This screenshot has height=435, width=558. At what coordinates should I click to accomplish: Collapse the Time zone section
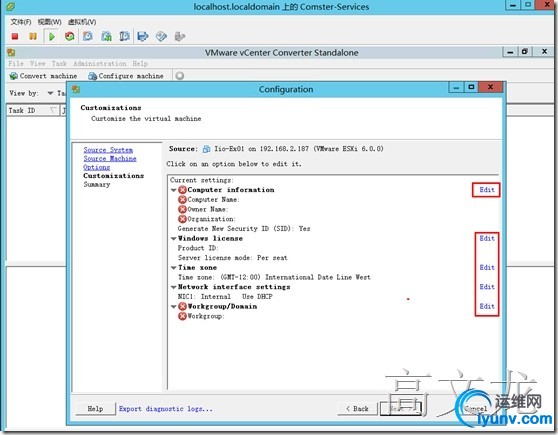point(174,268)
